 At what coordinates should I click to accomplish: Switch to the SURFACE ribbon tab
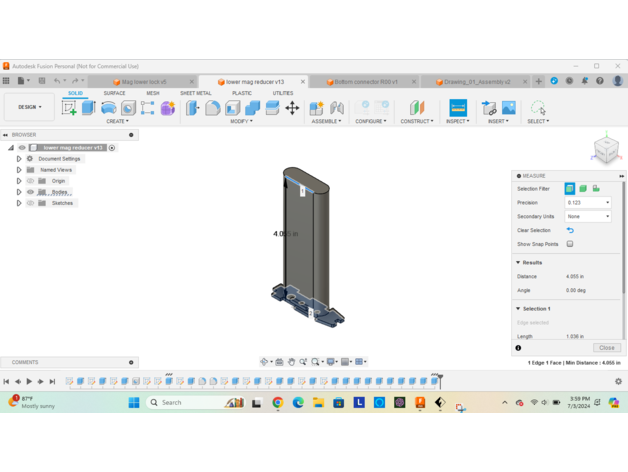[x=114, y=93]
